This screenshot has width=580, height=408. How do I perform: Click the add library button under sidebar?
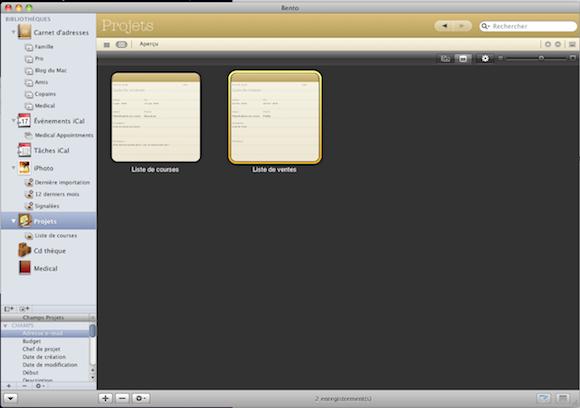click(9, 308)
